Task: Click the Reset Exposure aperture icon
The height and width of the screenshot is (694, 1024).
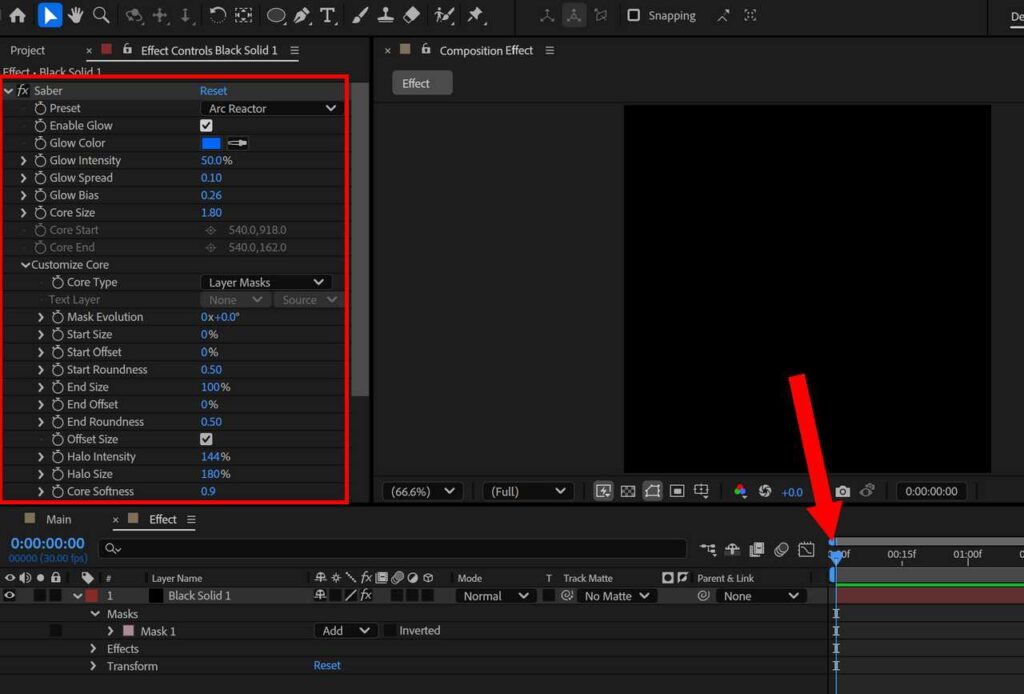Action: (x=765, y=491)
